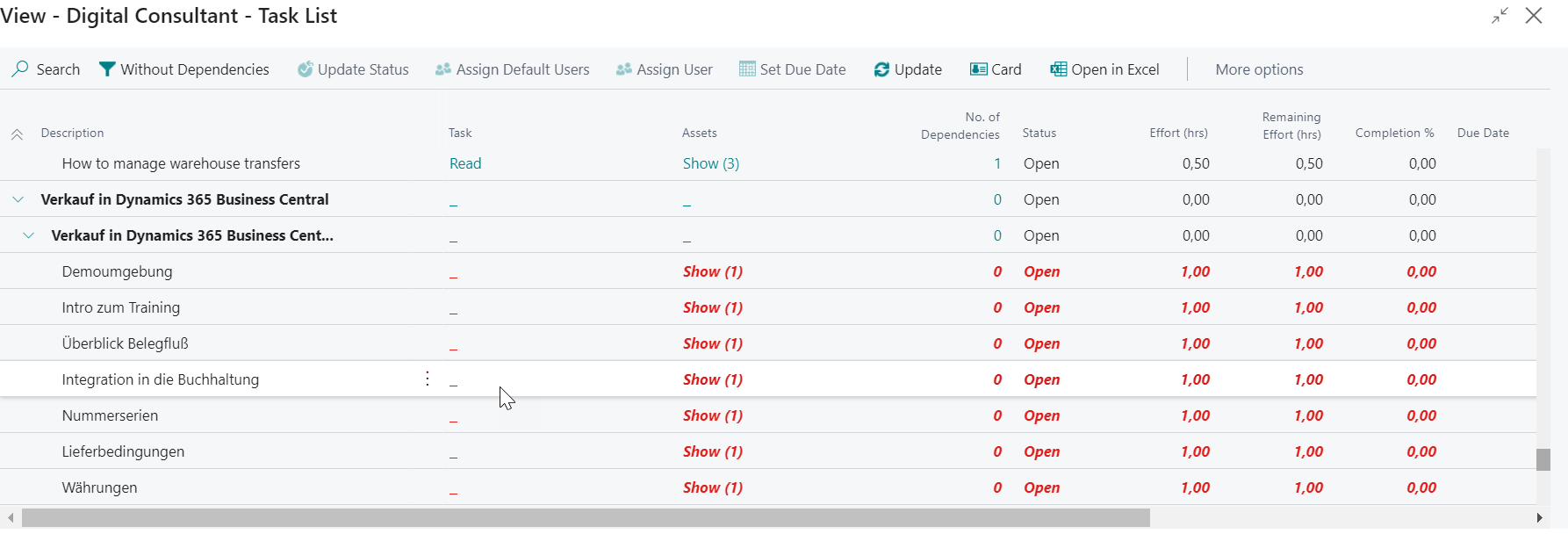Image resolution: width=1568 pixels, height=534 pixels.
Task: Click the Update Status icon
Action: coord(305,69)
